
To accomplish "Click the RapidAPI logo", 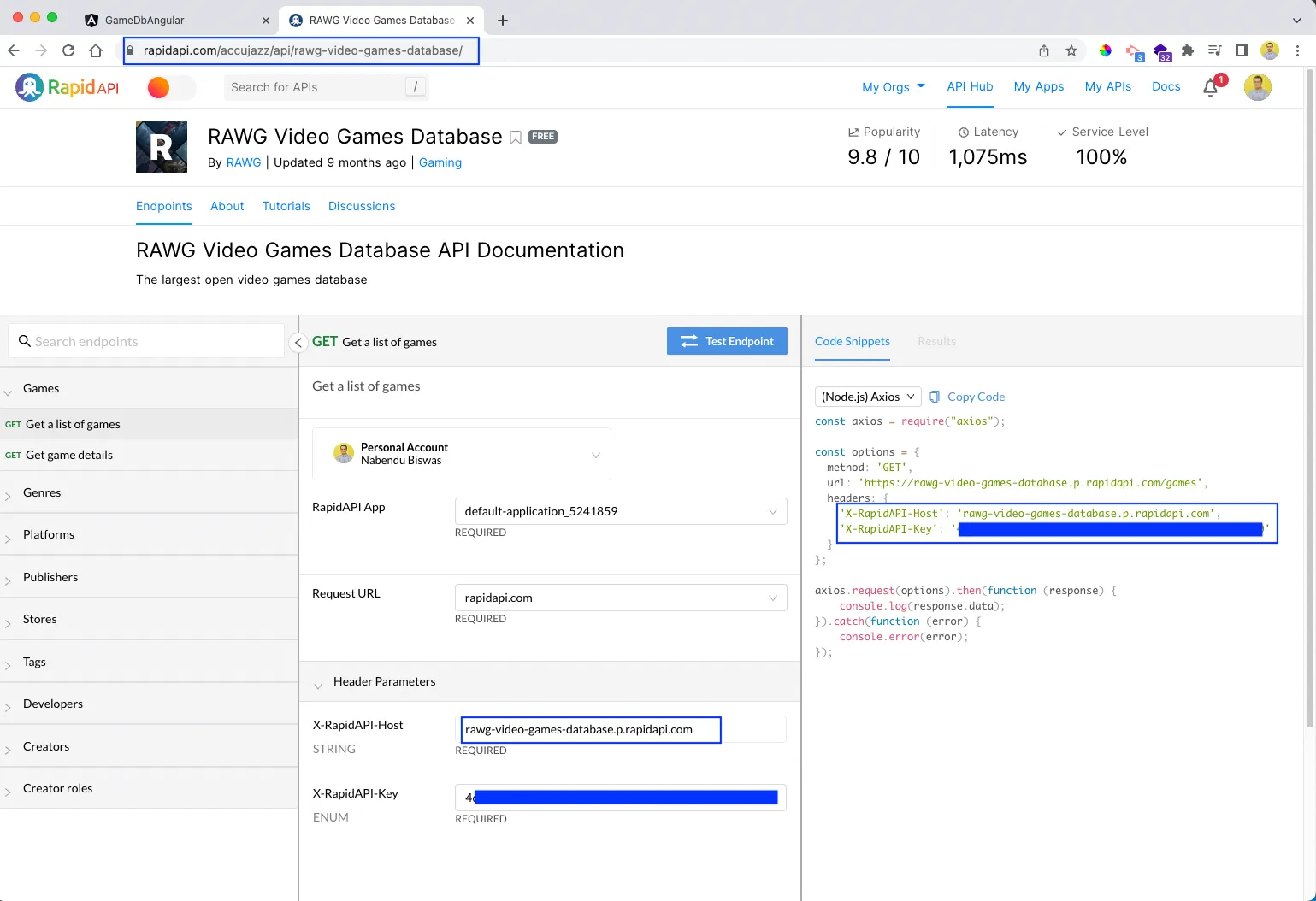I will coord(67,87).
